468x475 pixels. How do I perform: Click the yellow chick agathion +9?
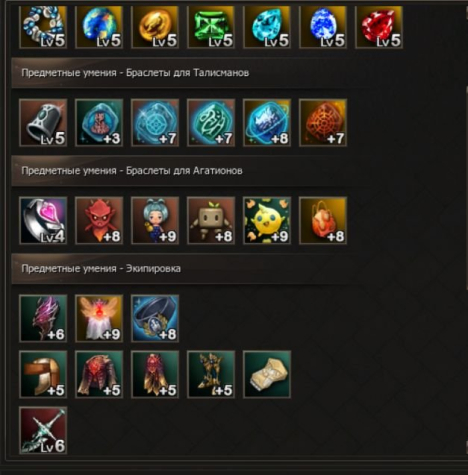267,220
